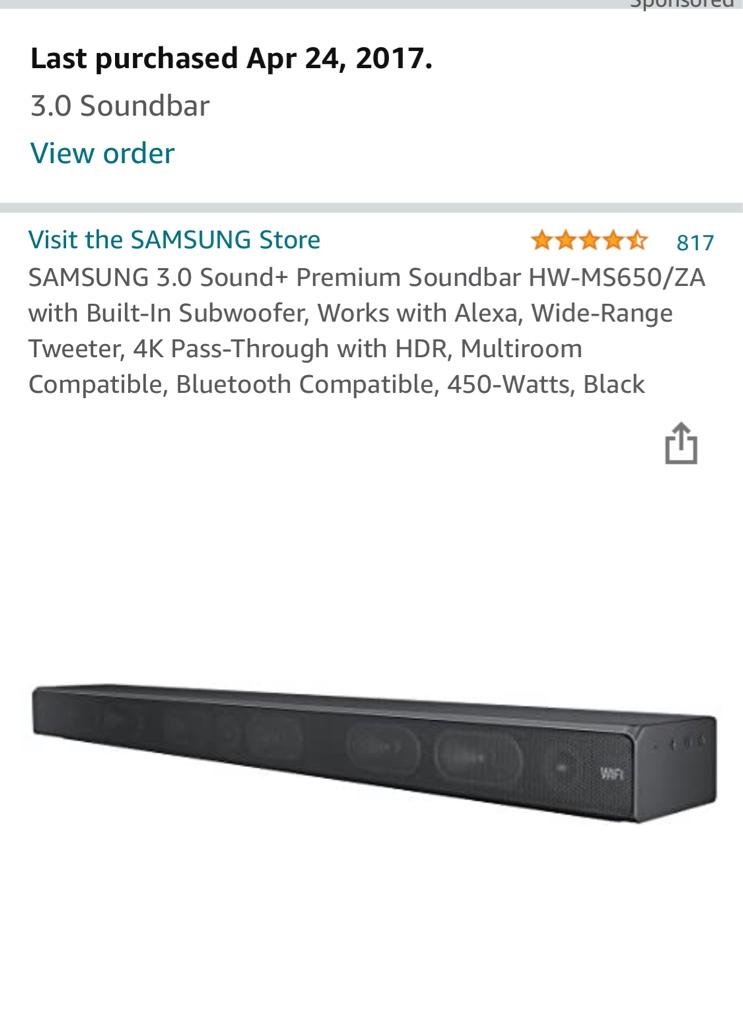Screen dimensions: 743x1024
Task: Open the View order link
Action: coord(103,153)
